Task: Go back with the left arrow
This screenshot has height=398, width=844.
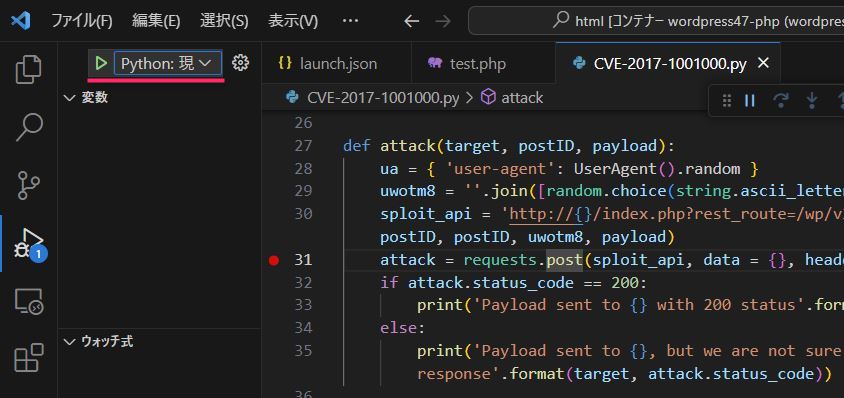Action: point(411,21)
